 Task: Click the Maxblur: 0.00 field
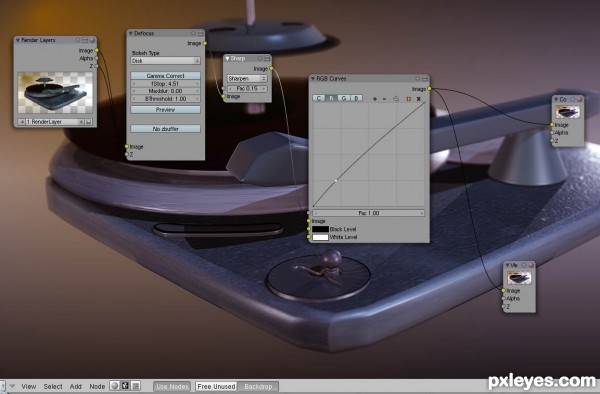coord(165,91)
